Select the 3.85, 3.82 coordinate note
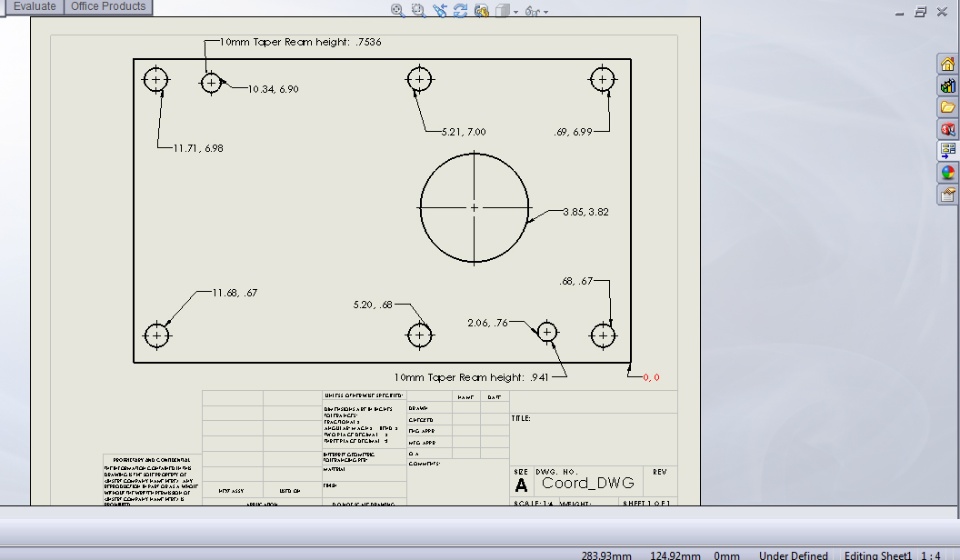 pyautogui.click(x=585, y=212)
